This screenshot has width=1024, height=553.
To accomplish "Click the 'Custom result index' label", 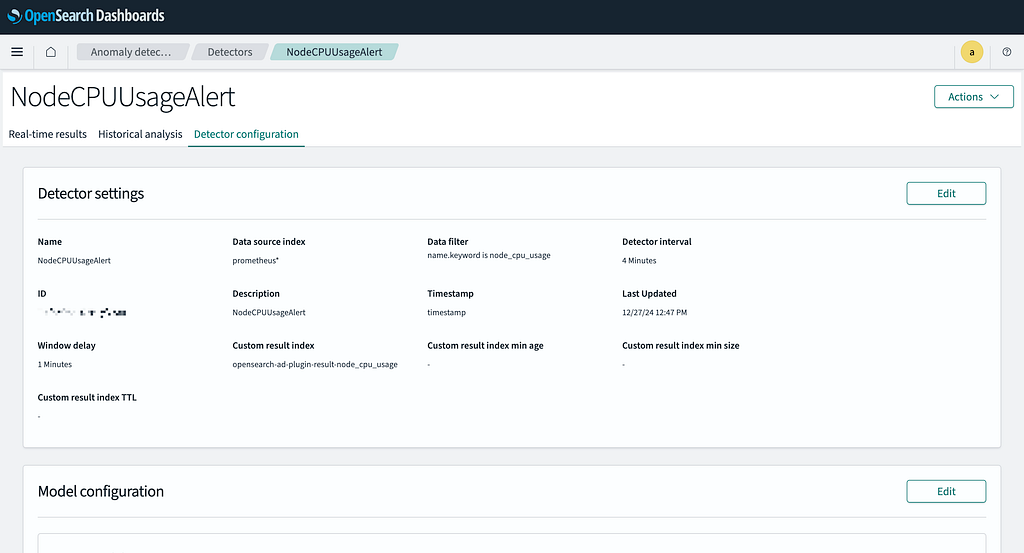I will (x=273, y=346).
